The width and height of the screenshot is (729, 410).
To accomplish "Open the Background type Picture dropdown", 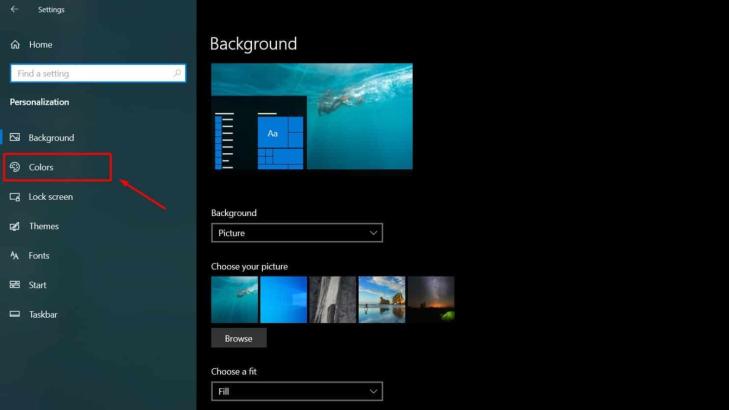I will tap(297, 233).
